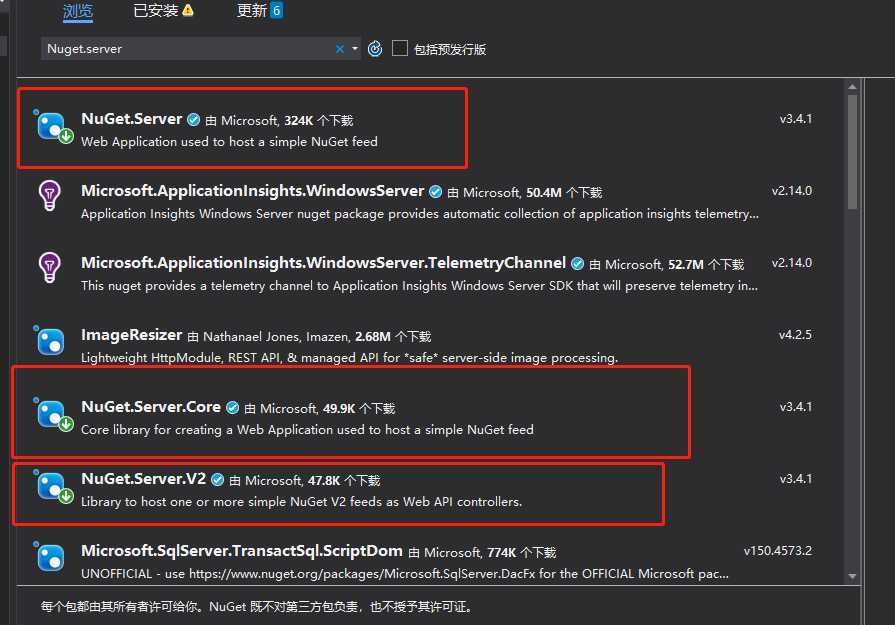Click the ImageResizer package icon
This screenshot has height=625, width=895.
coord(50,340)
